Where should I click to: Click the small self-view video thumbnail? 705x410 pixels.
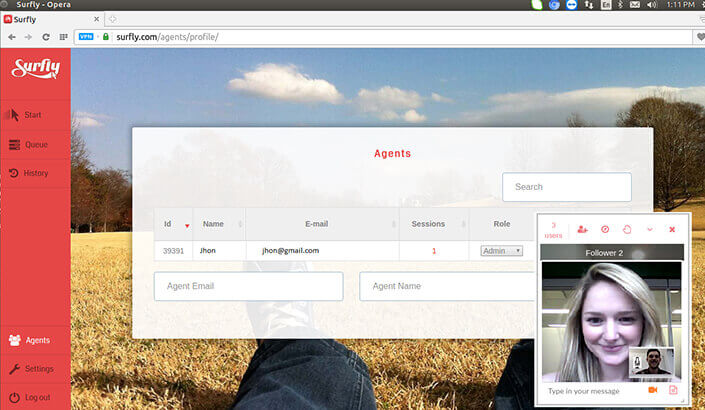(x=652, y=362)
